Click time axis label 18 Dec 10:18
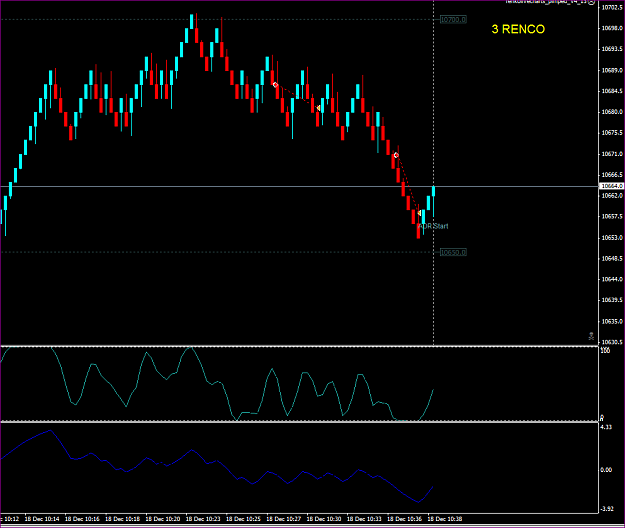 click(122, 519)
